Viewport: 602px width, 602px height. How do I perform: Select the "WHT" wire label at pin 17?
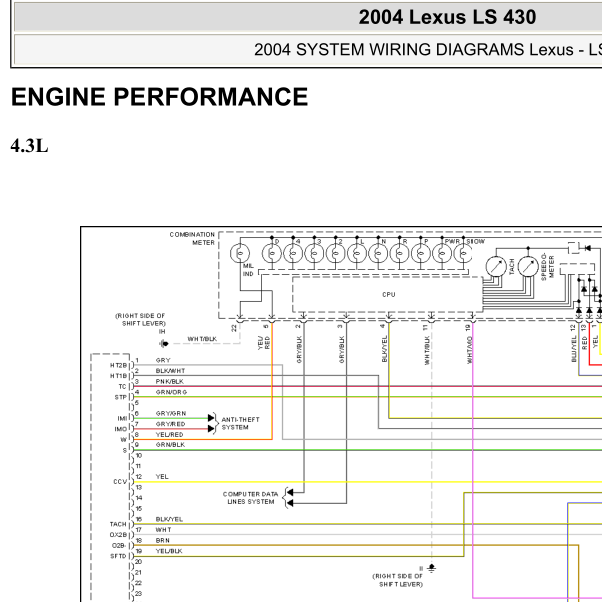[x=163, y=530]
